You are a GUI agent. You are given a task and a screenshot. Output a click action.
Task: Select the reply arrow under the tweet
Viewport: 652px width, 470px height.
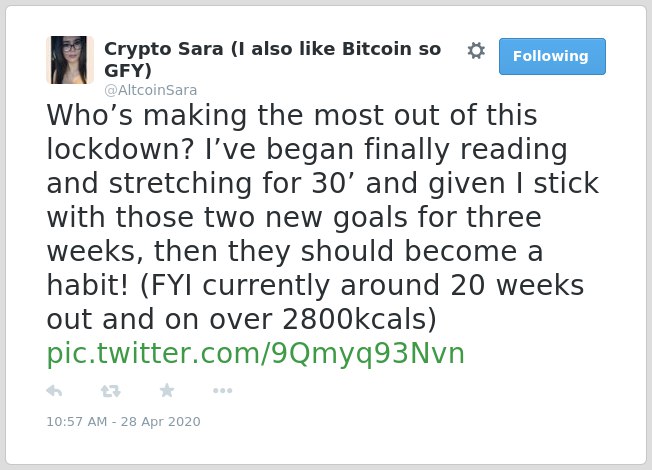tap(54, 391)
